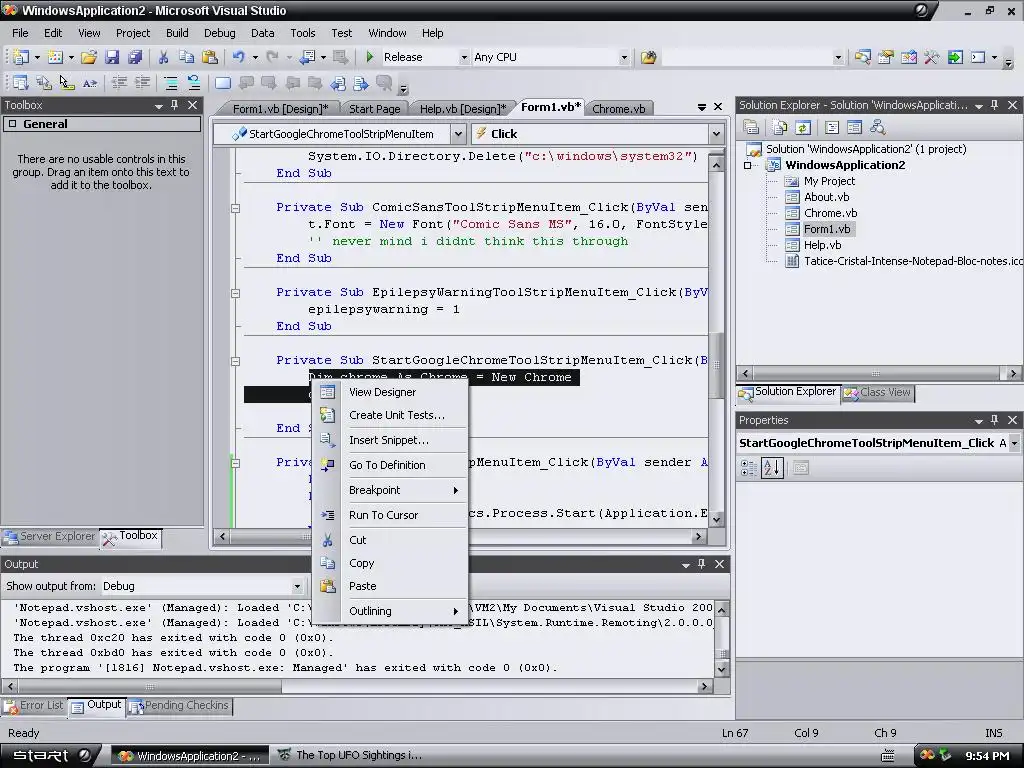Undo the last action with toolbar arrow

point(238,57)
